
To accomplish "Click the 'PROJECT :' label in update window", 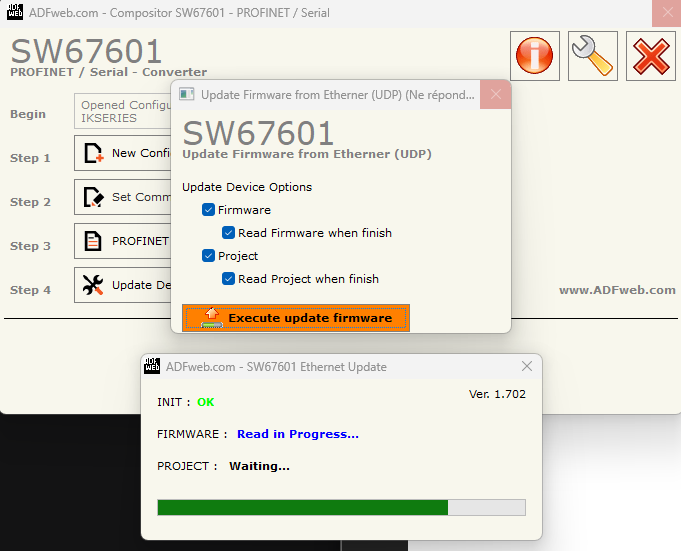I will point(187,466).
